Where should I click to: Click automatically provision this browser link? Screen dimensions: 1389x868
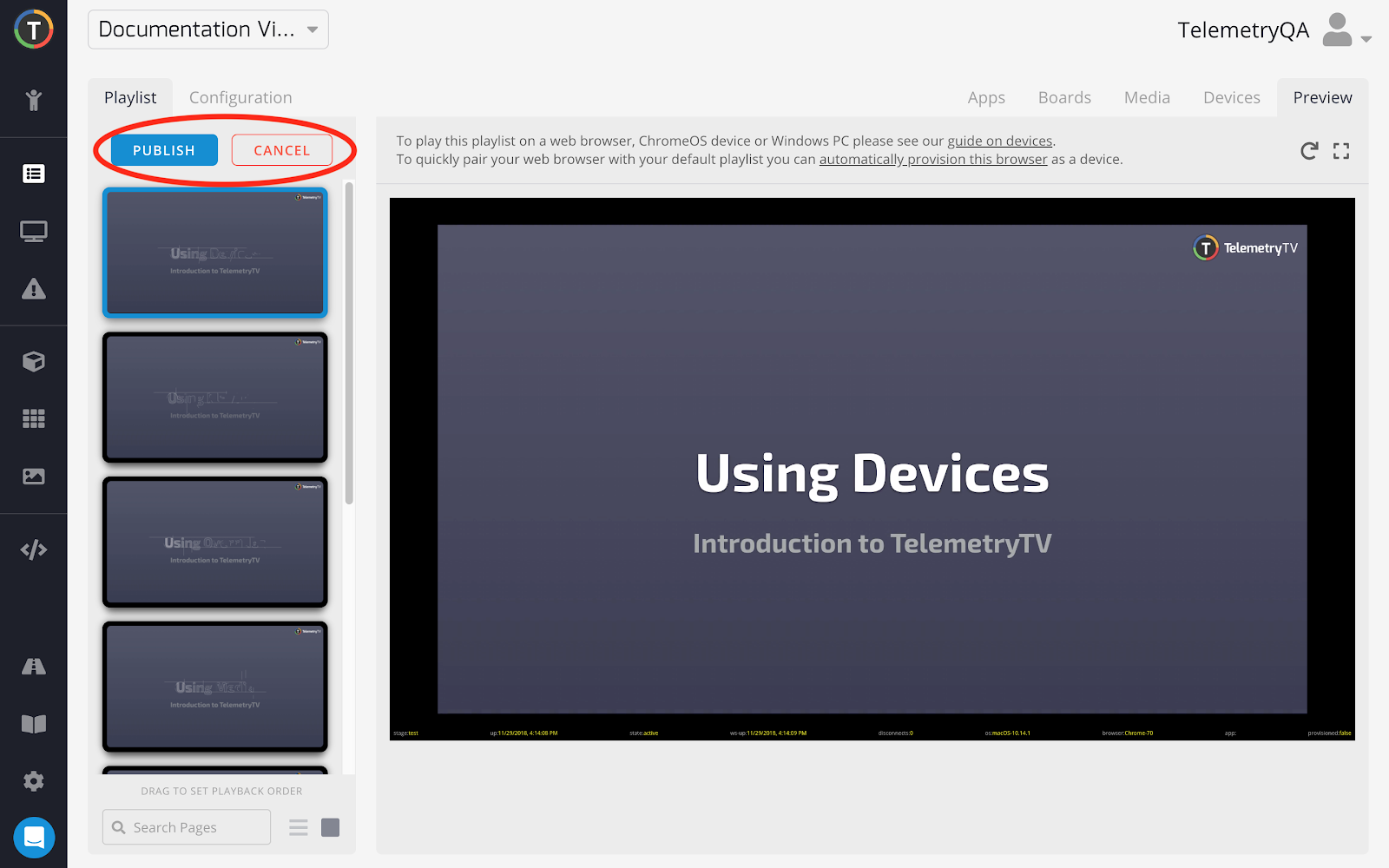tap(933, 159)
